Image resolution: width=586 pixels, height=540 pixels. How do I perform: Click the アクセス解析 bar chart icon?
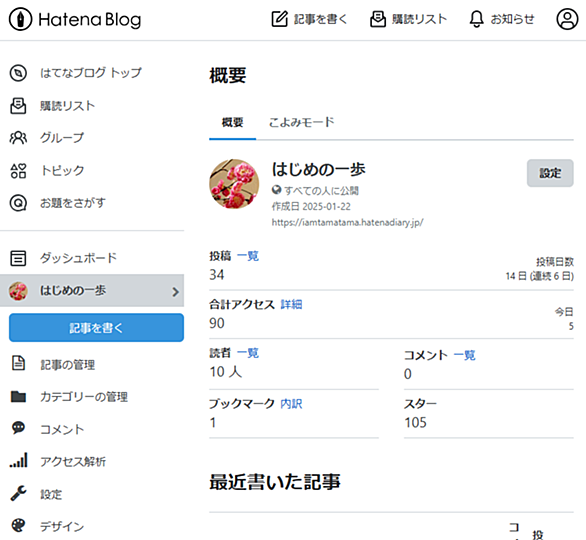point(19,460)
